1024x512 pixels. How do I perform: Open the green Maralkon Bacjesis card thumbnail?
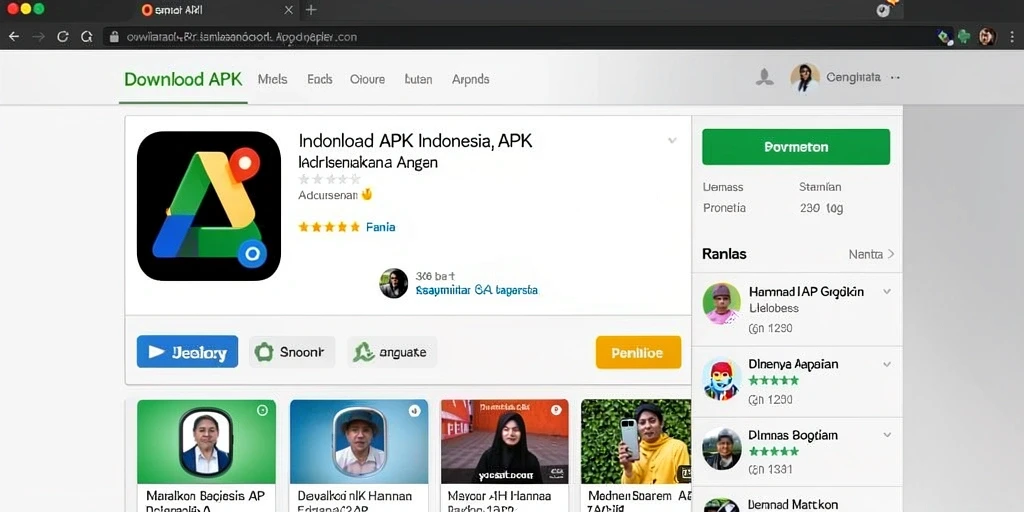[206, 441]
